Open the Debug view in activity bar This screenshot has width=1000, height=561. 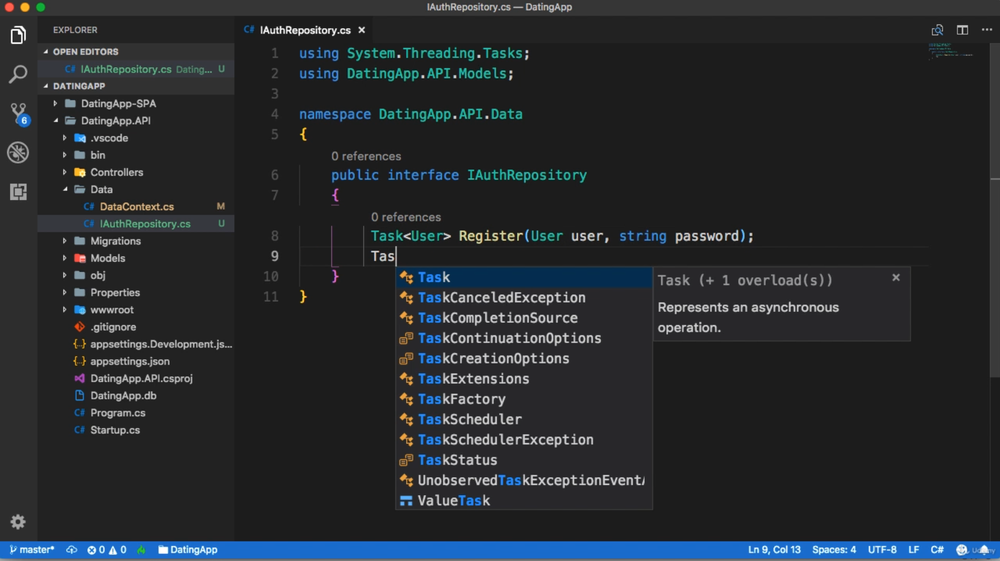pyautogui.click(x=18, y=152)
